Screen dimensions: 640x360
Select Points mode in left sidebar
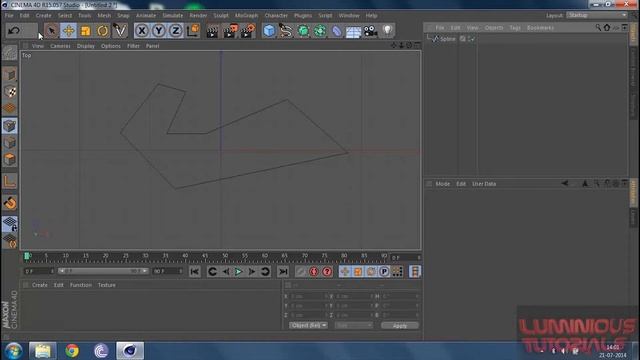pos(10,126)
